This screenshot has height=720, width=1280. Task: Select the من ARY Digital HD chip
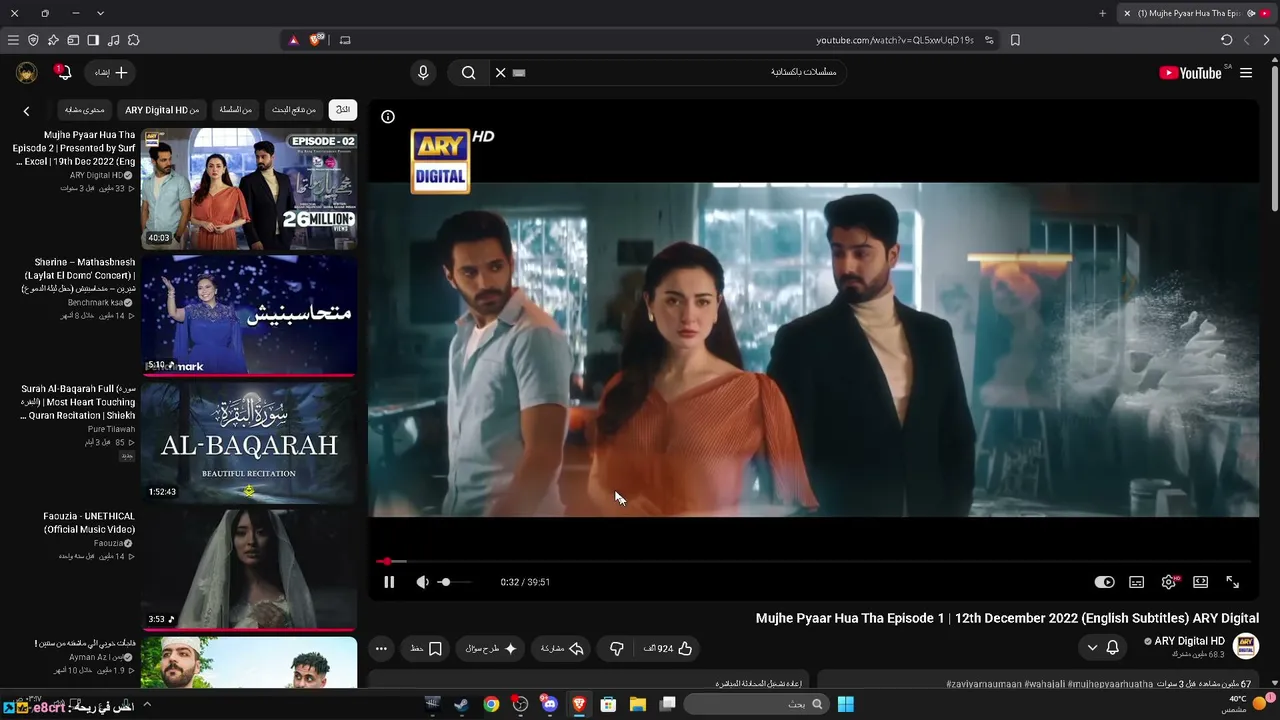click(x=162, y=109)
